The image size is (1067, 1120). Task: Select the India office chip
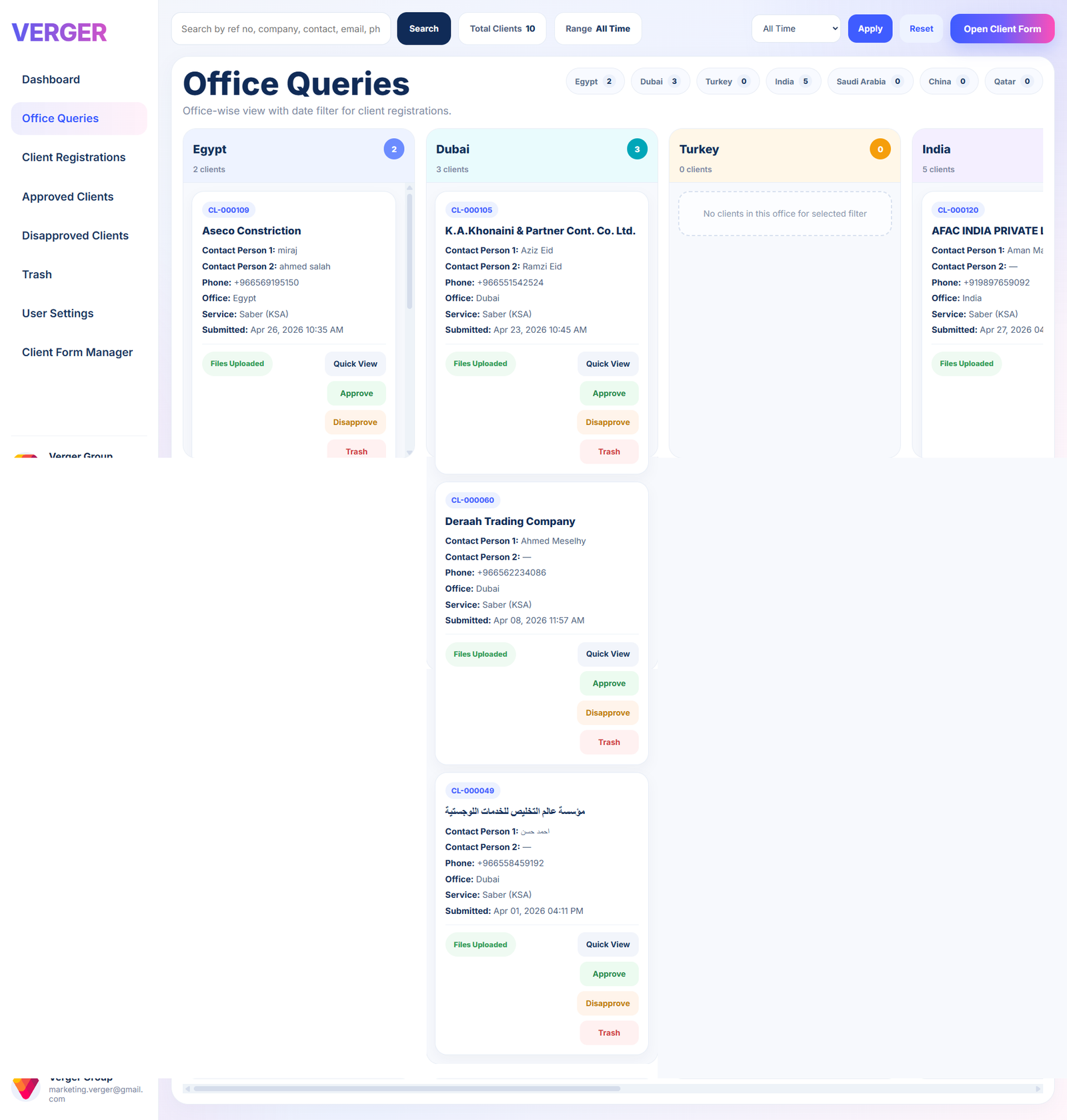coord(793,81)
